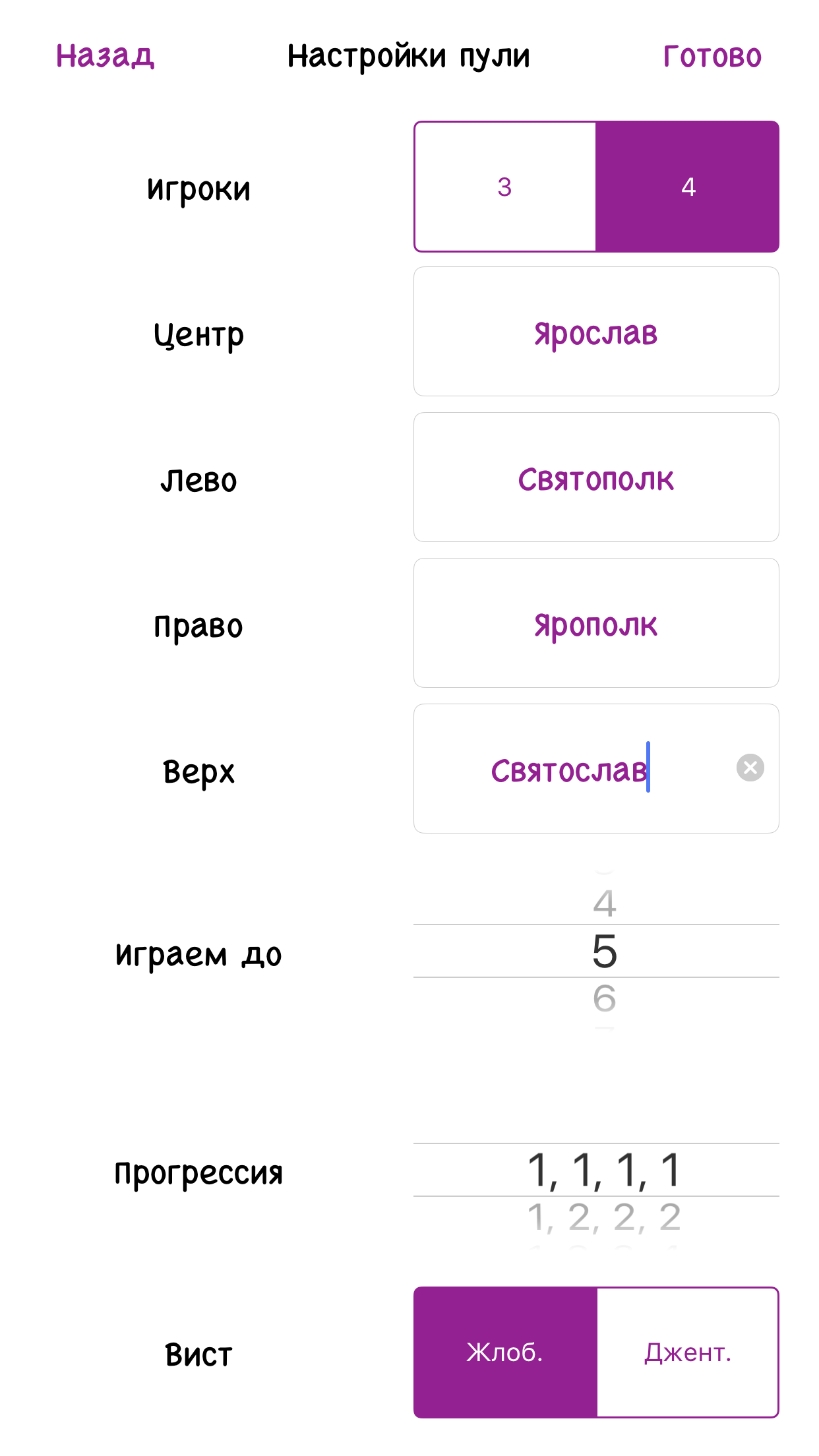This screenshot has height=1456, width=819.
Task: Edit the Центр player name Ярослав
Action: click(x=595, y=332)
